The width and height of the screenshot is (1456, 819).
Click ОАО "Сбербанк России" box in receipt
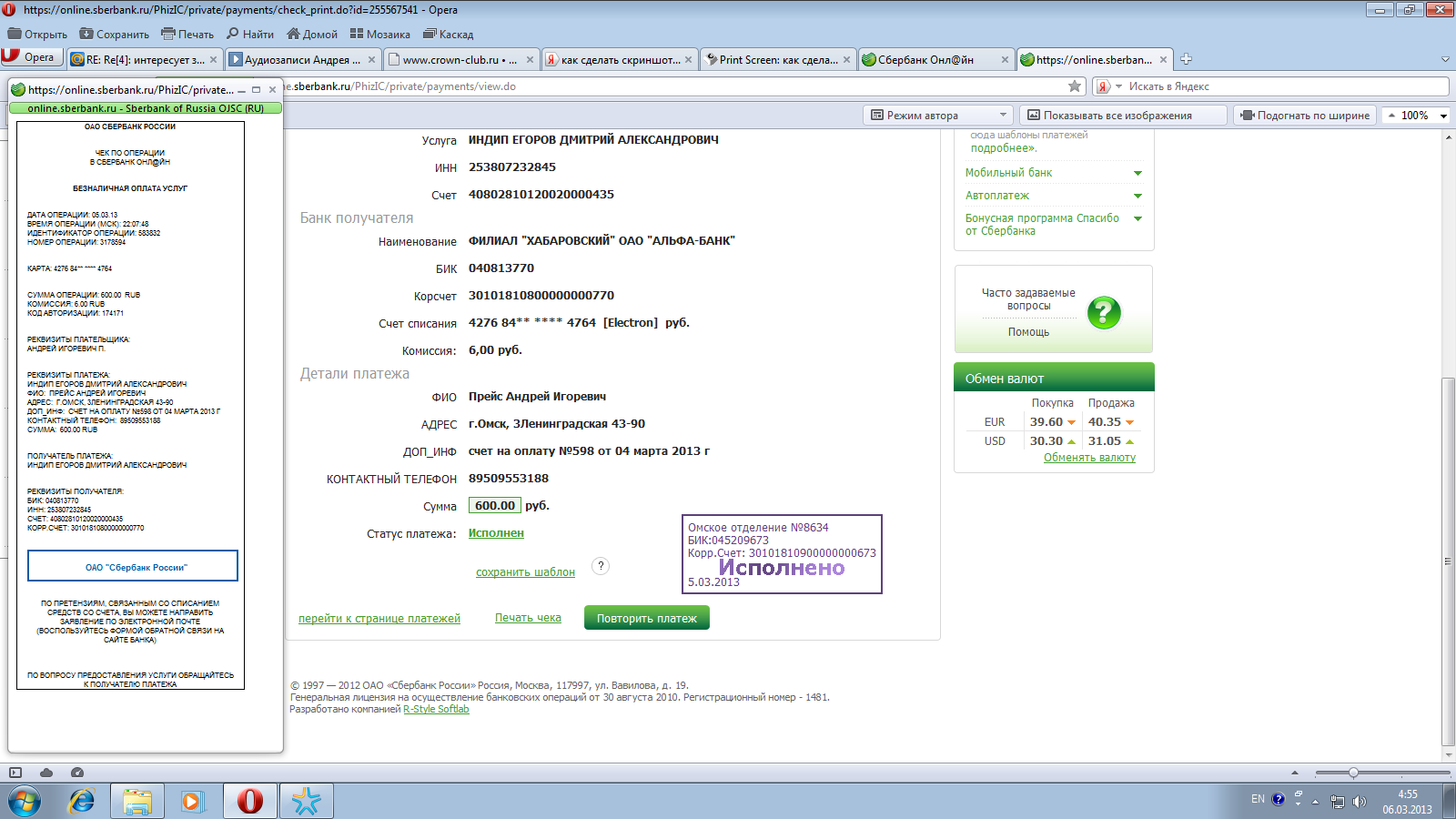tap(133, 565)
